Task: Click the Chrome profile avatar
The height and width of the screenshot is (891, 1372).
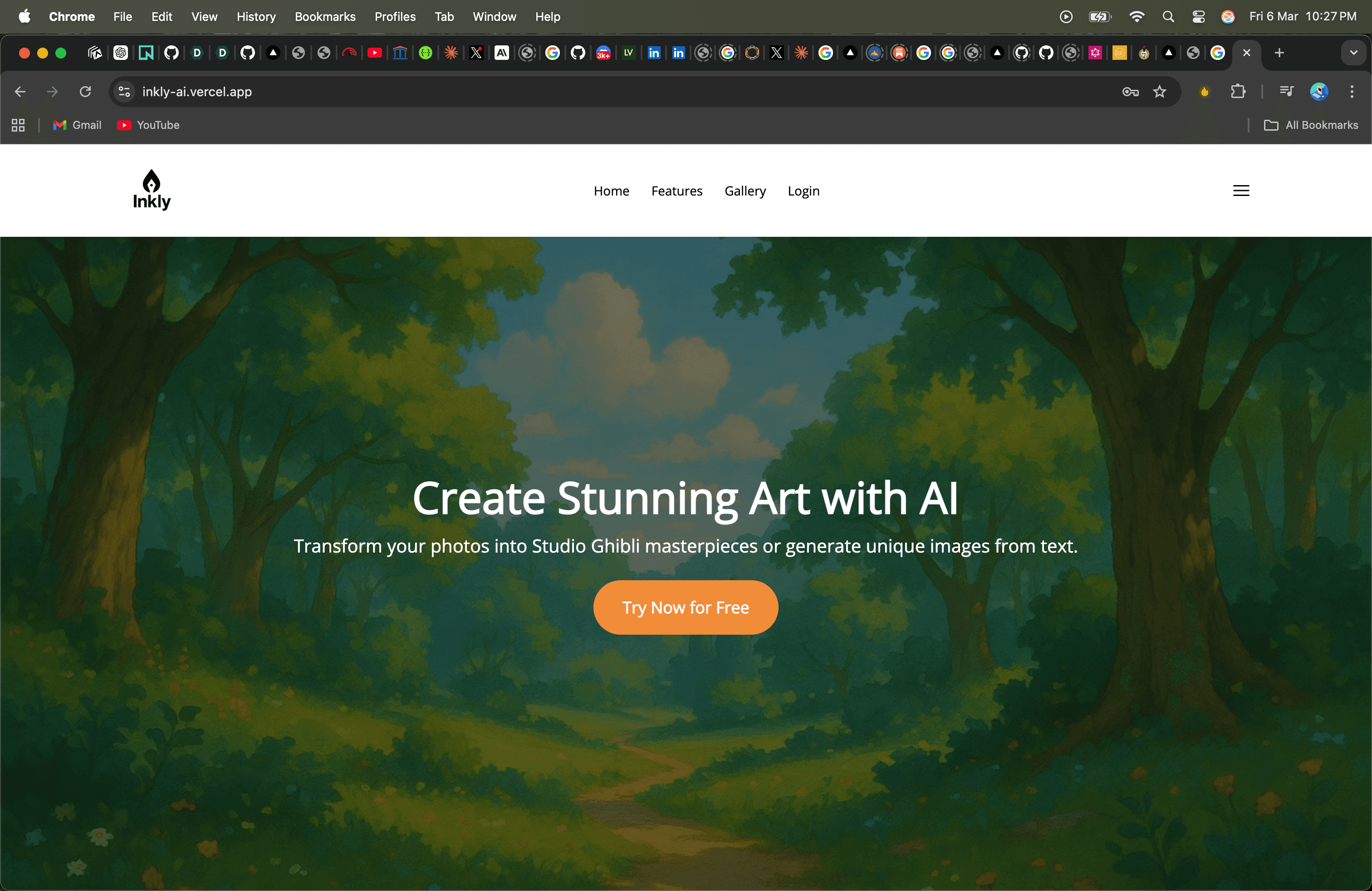Action: [1319, 92]
